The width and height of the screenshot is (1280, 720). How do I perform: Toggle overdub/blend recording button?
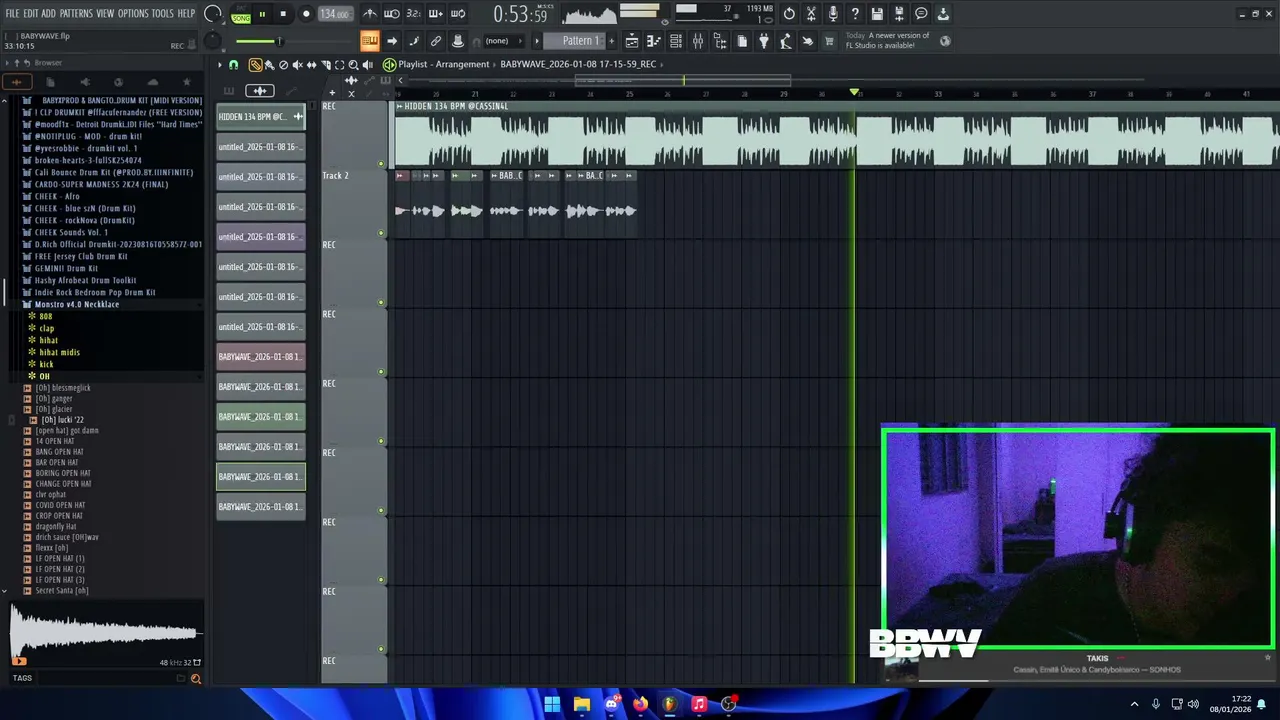click(x=436, y=14)
